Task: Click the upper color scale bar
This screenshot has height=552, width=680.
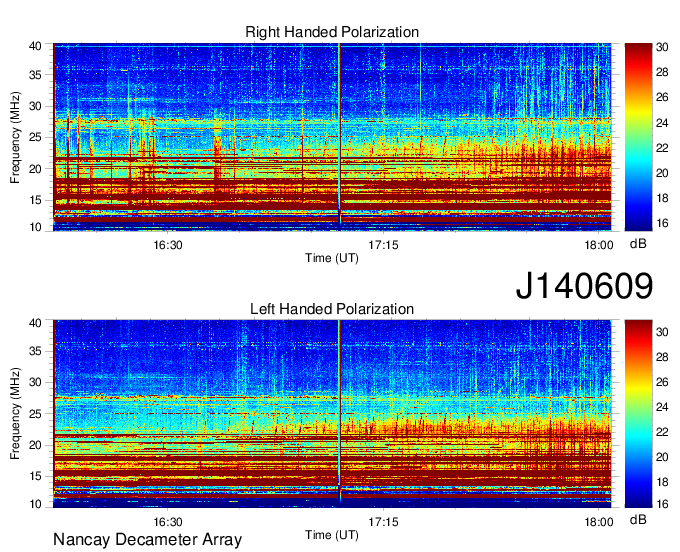Action: 638,137
